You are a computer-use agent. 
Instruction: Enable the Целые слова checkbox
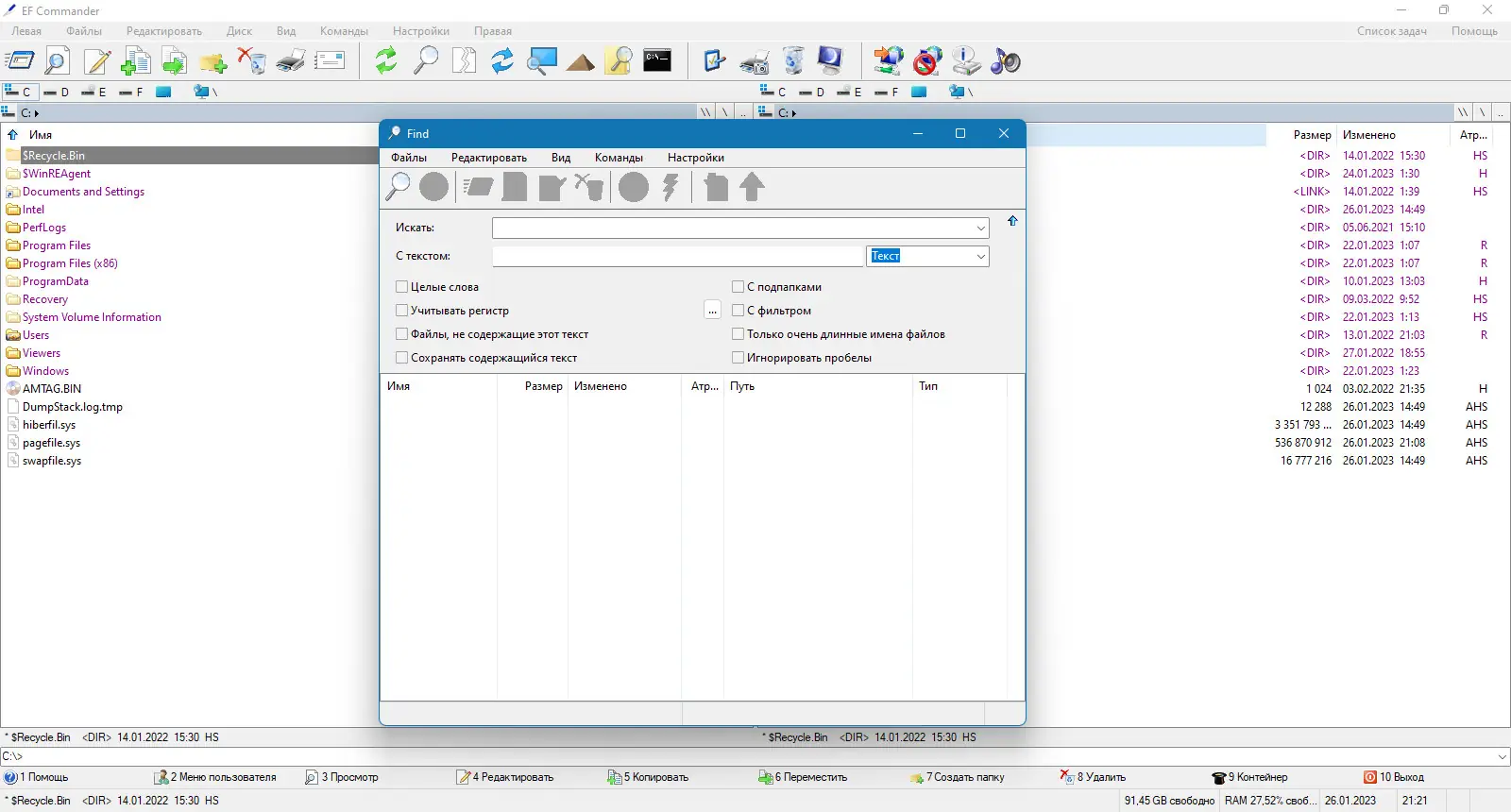[402, 287]
